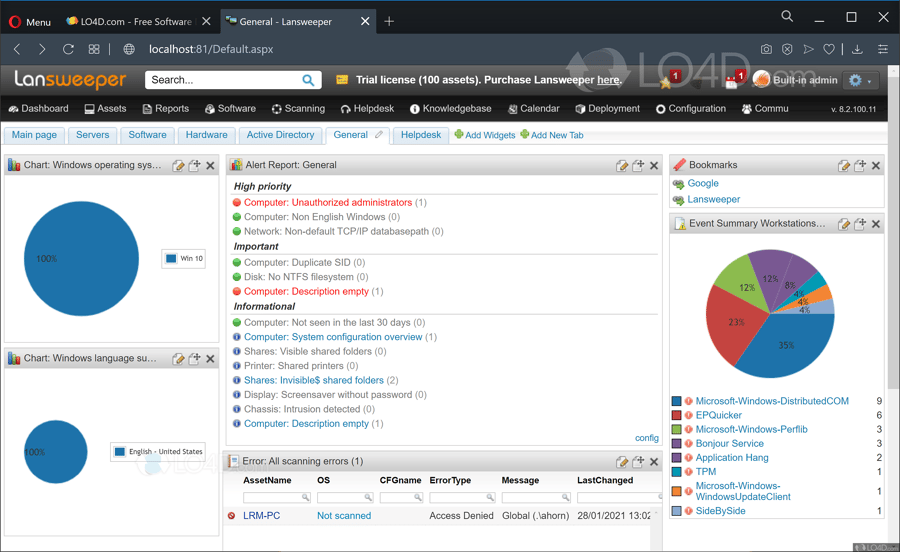Click the English - United States legend swatch
This screenshot has width=900, height=552.
pyautogui.click(x=120, y=452)
